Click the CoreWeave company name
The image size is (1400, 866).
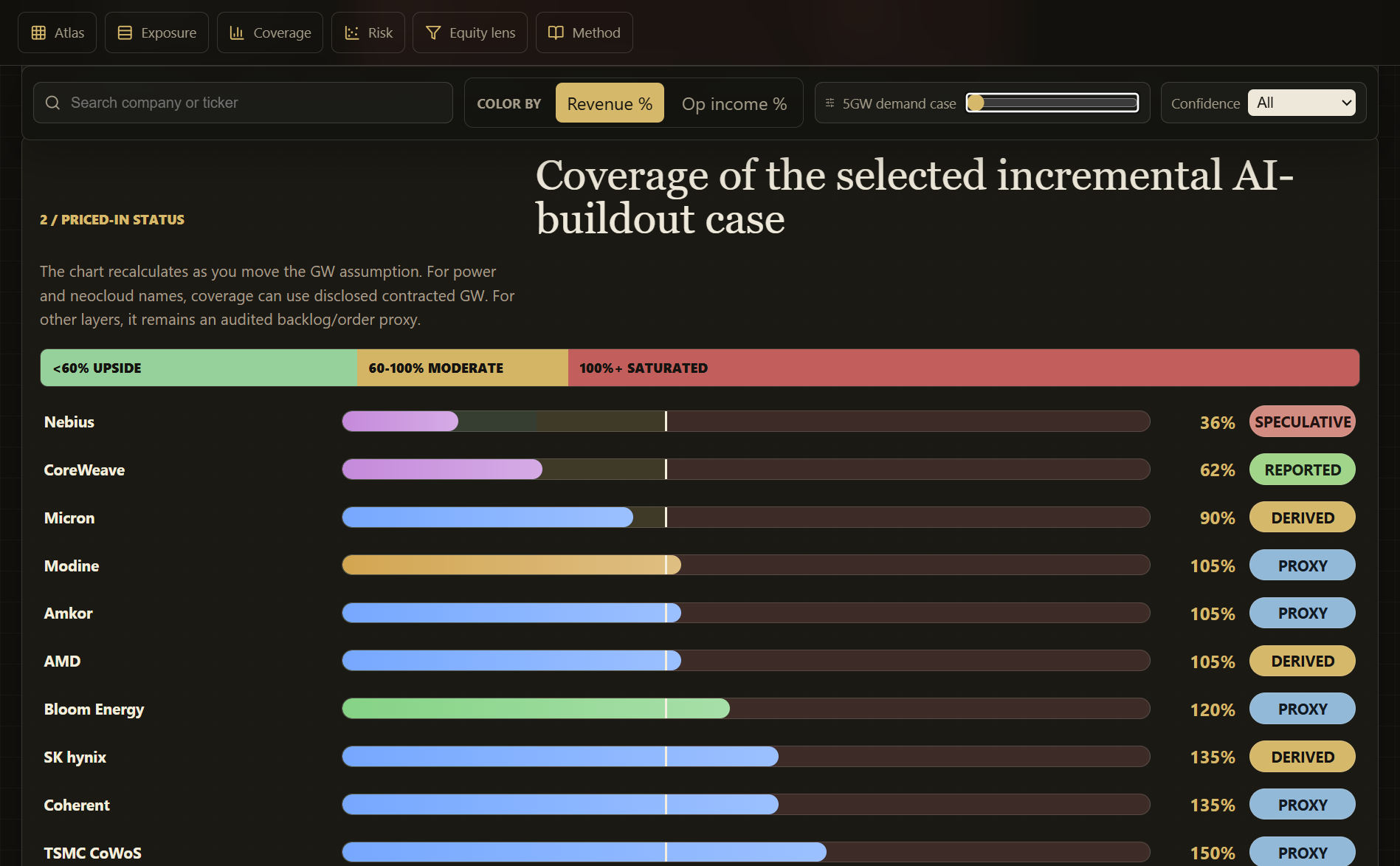[84, 470]
